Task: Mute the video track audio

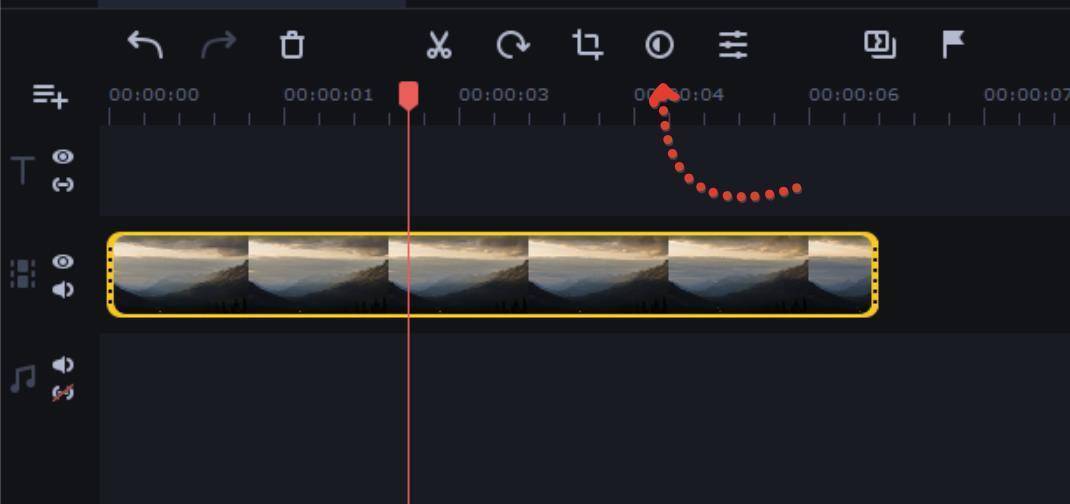Action: (63, 290)
